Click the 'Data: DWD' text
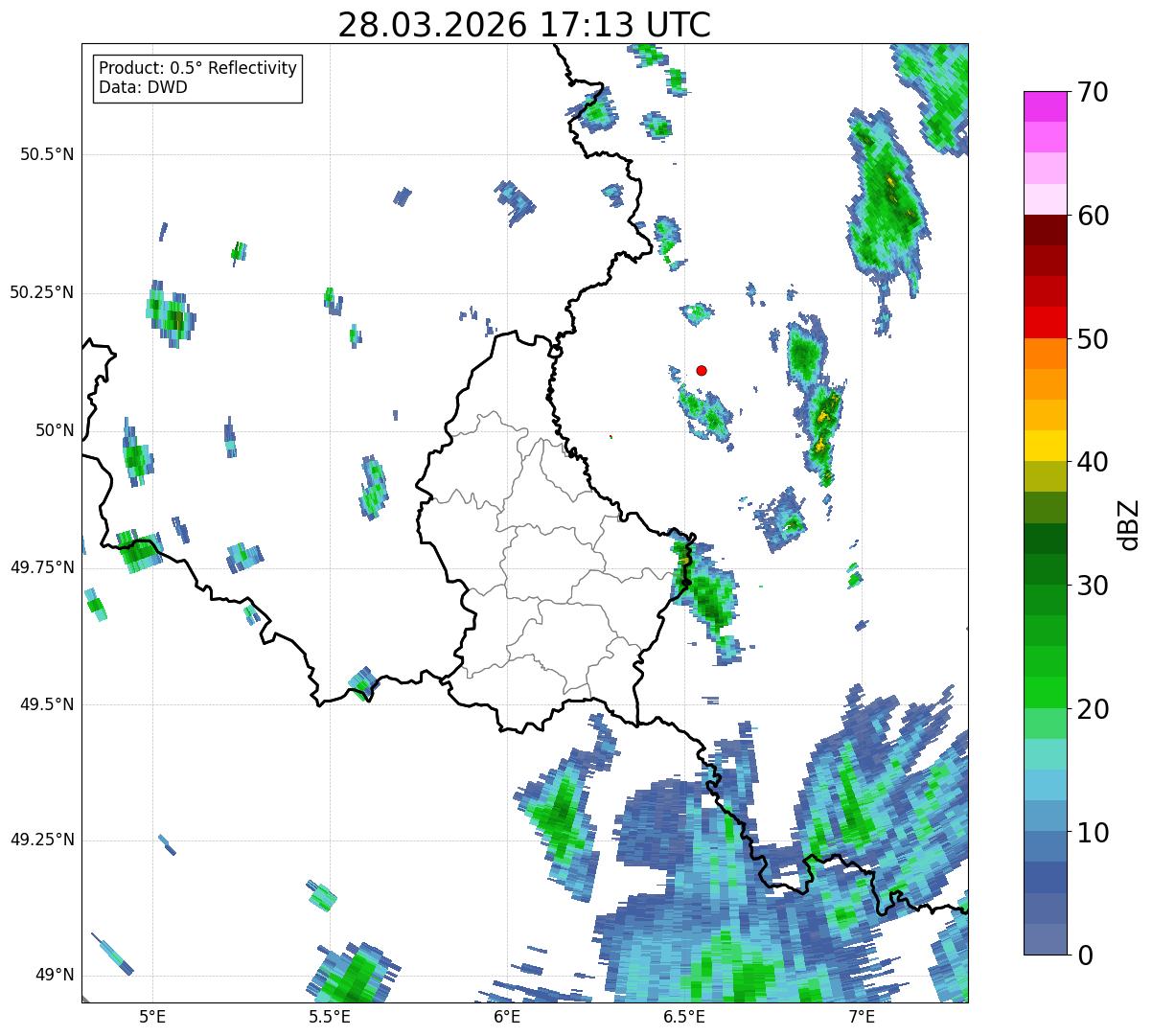 pyautogui.click(x=143, y=87)
